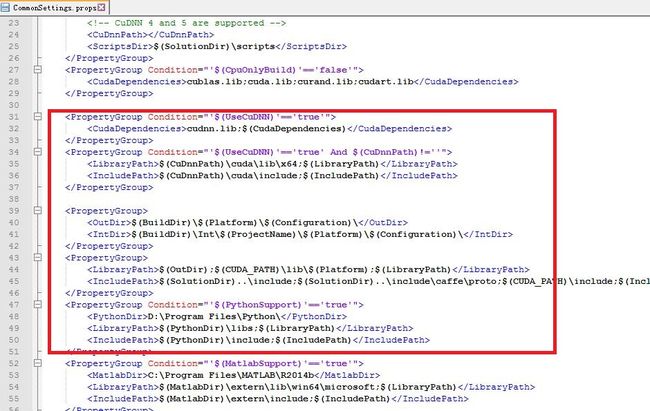Collapse the PythonSupport PropertyGroup fold at line 47
Viewport: 650px width, 411px height.
38,304
